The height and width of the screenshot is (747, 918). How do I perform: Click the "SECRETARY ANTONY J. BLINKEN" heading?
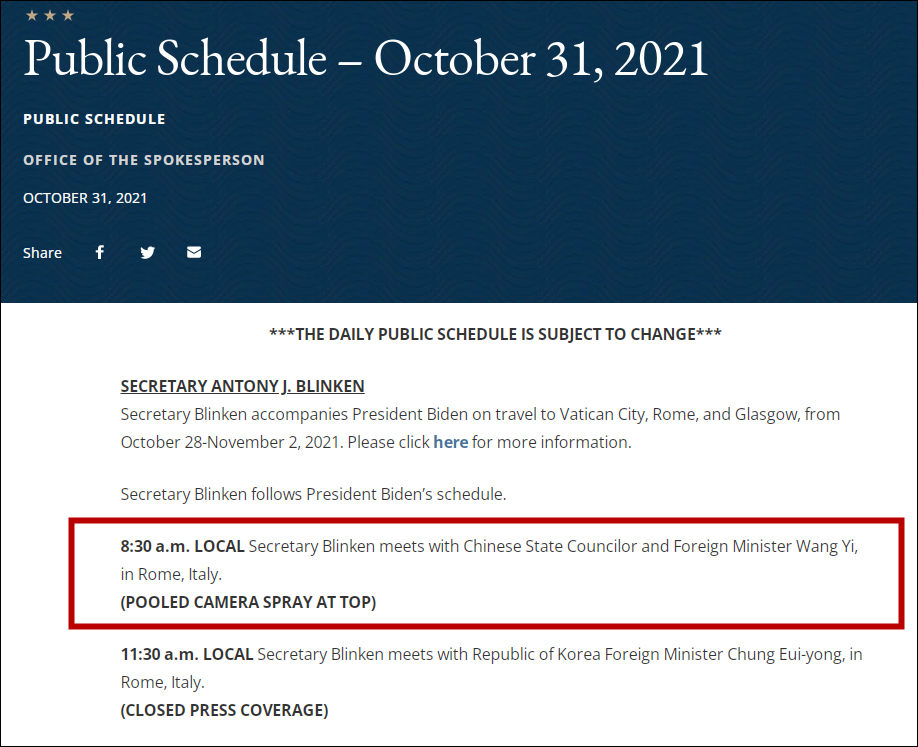click(x=242, y=386)
